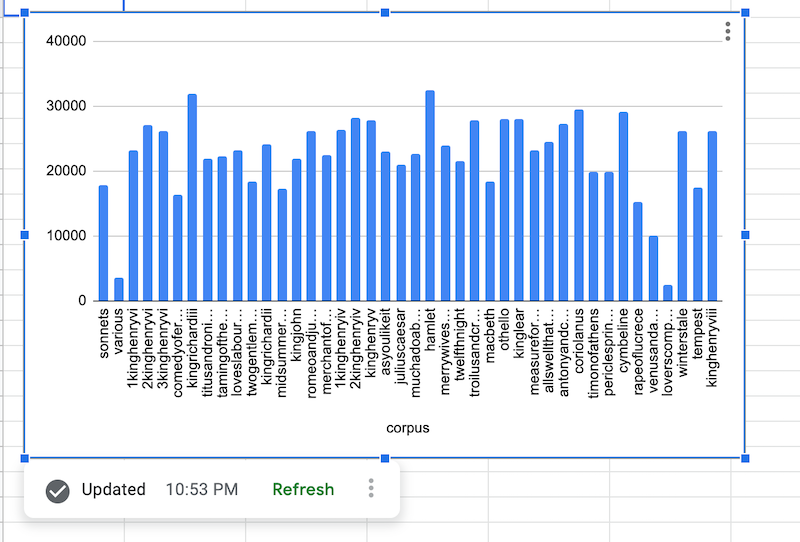Open the chart's three-dot options menu

pyautogui.click(x=728, y=32)
